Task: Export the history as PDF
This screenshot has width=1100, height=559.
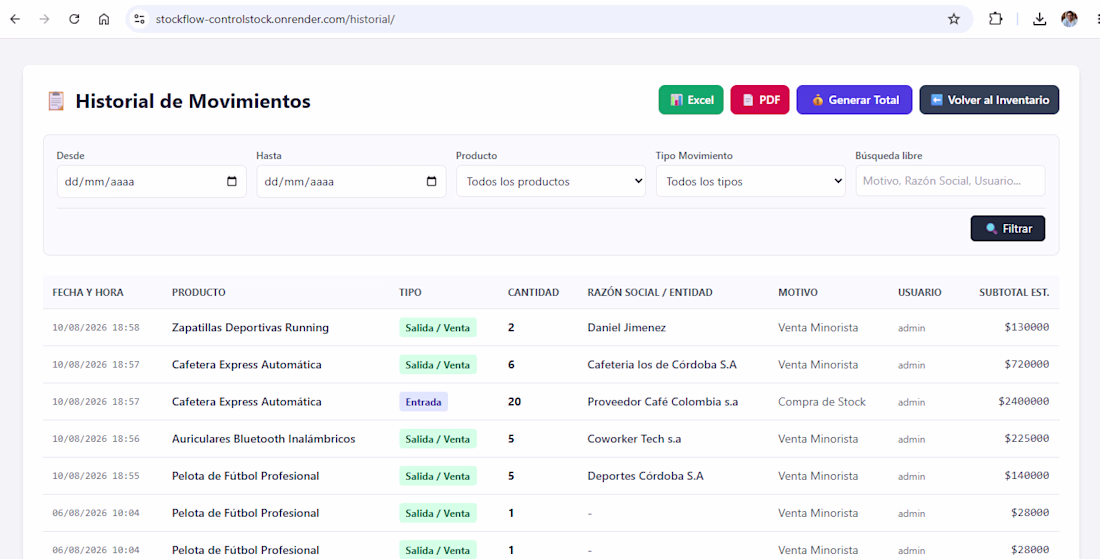Action: pos(760,100)
